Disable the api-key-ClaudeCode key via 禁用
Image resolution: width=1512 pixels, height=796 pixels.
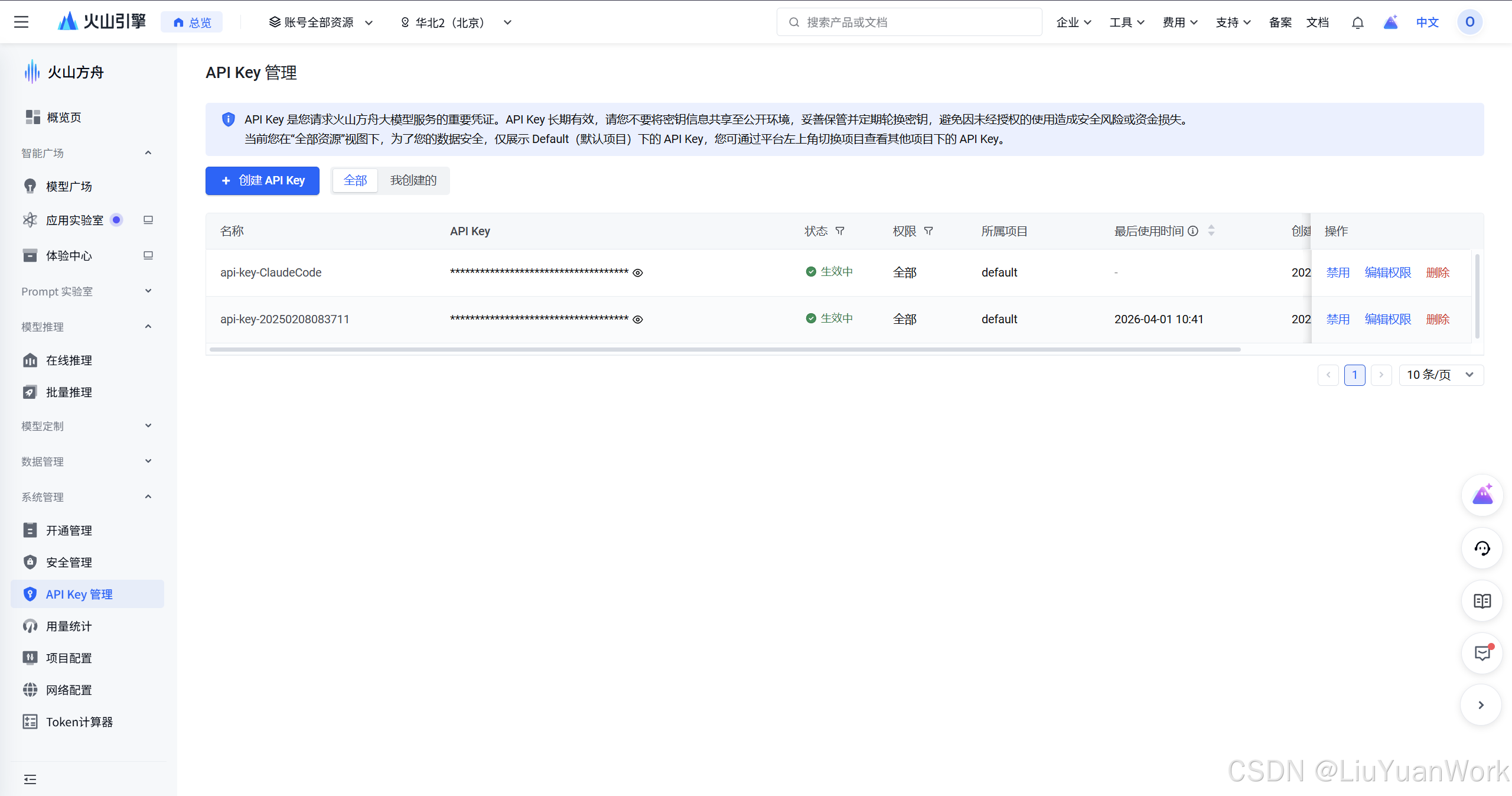click(x=1338, y=273)
